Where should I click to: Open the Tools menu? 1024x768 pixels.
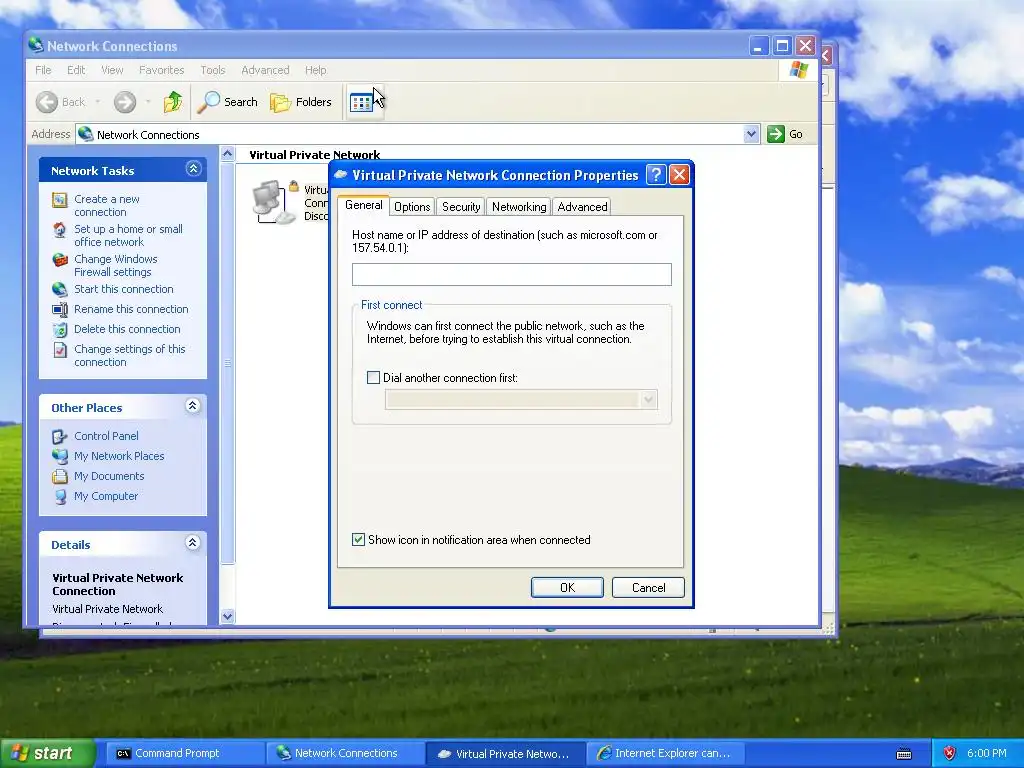click(212, 70)
